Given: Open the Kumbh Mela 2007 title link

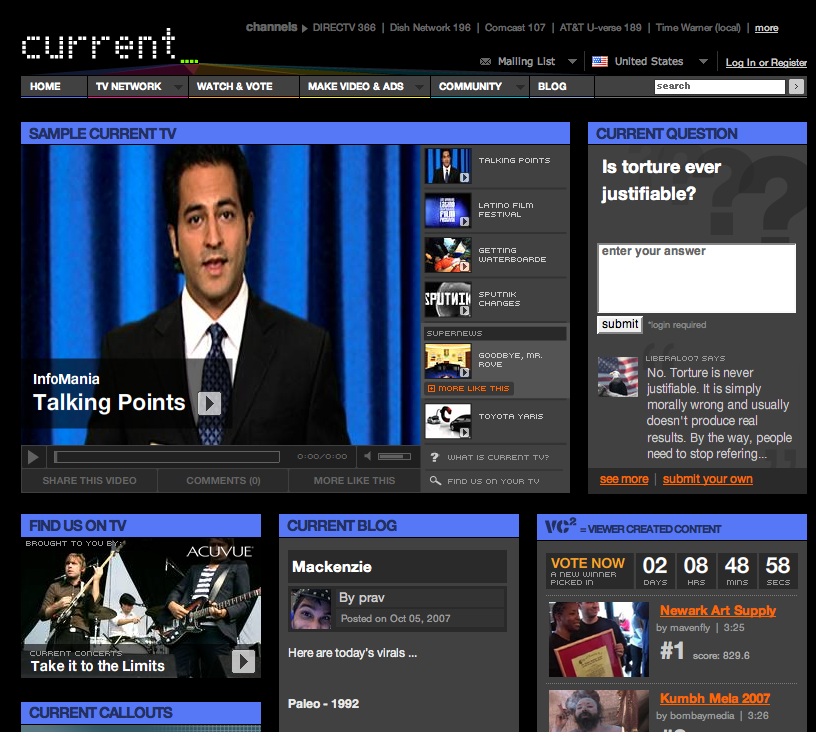Looking at the screenshot, I should [x=715, y=698].
